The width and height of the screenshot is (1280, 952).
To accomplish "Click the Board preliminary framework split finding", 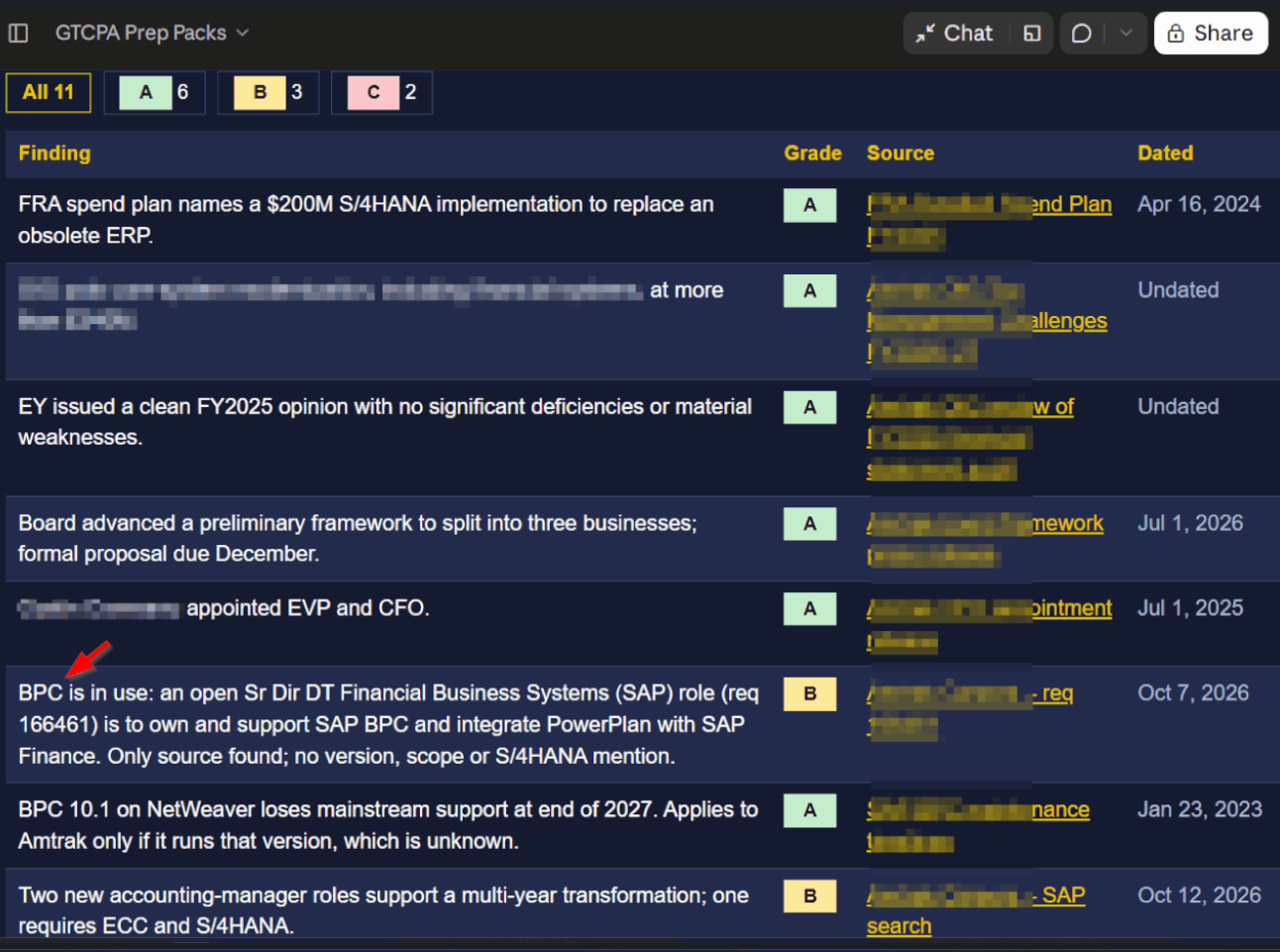I will point(358,538).
